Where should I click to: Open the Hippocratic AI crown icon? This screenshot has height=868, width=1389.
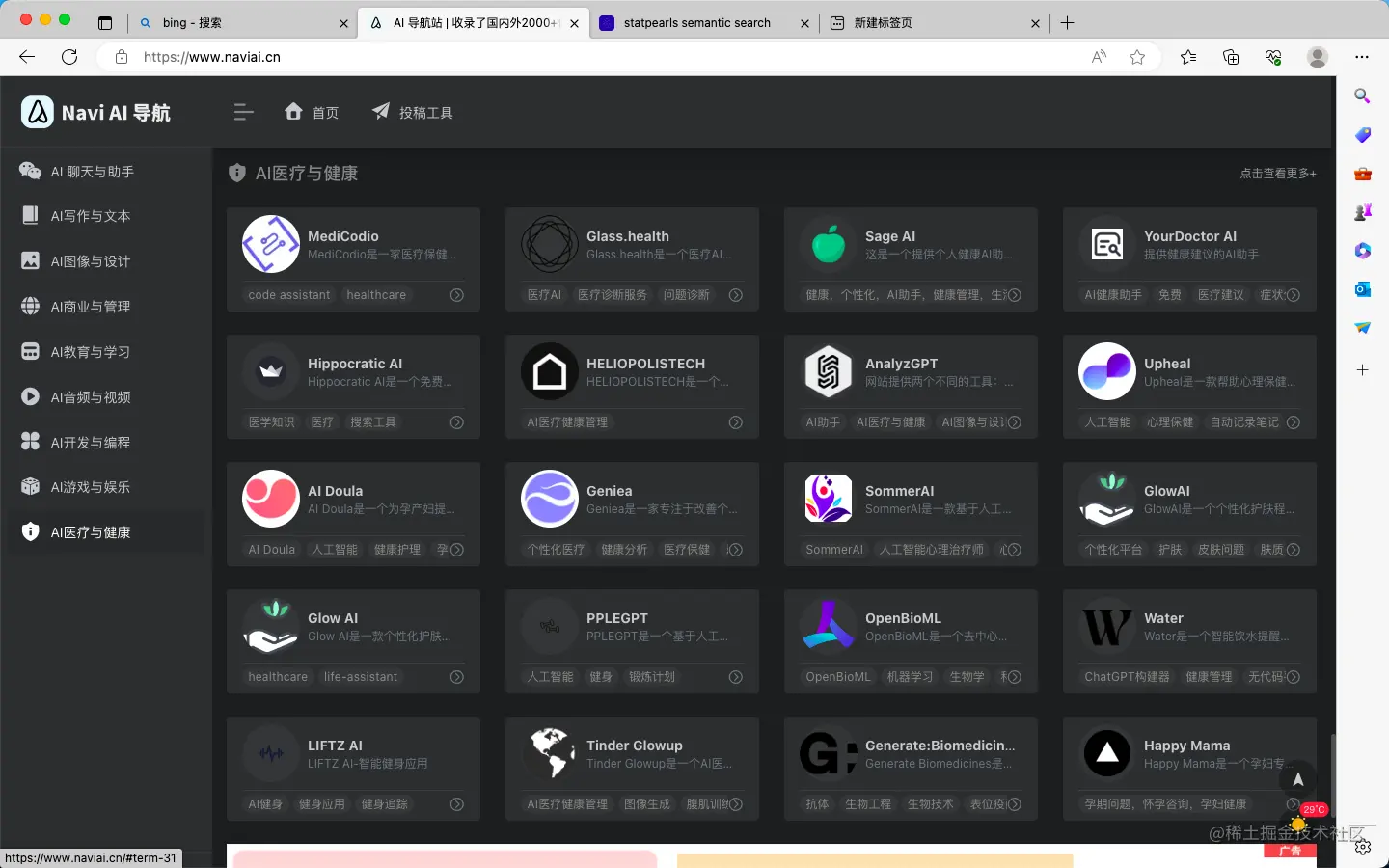pyautogui.click(x=270, y=371)
